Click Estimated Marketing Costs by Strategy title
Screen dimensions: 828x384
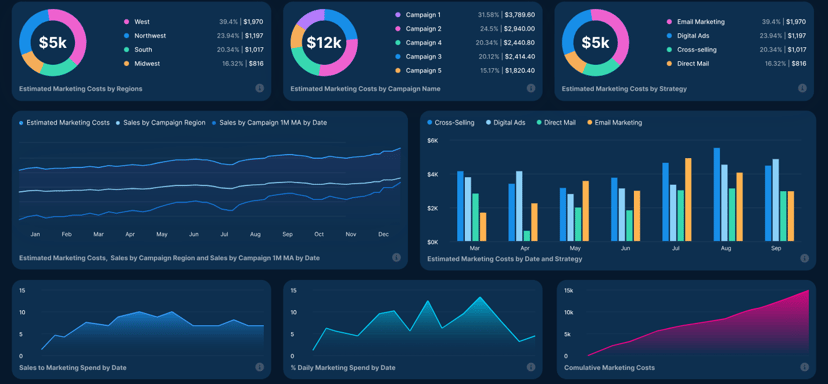point(624,89)
